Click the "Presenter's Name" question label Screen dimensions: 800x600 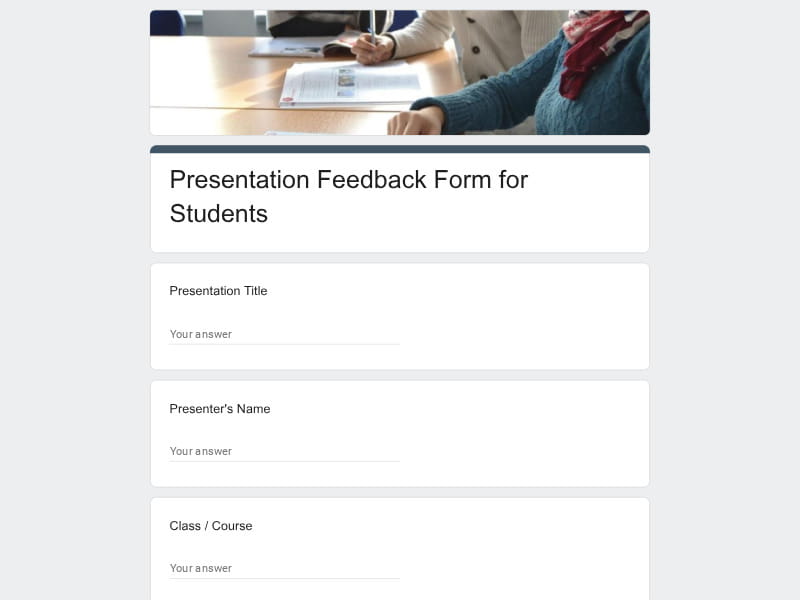pyautogui.click(x=219, y=409)
